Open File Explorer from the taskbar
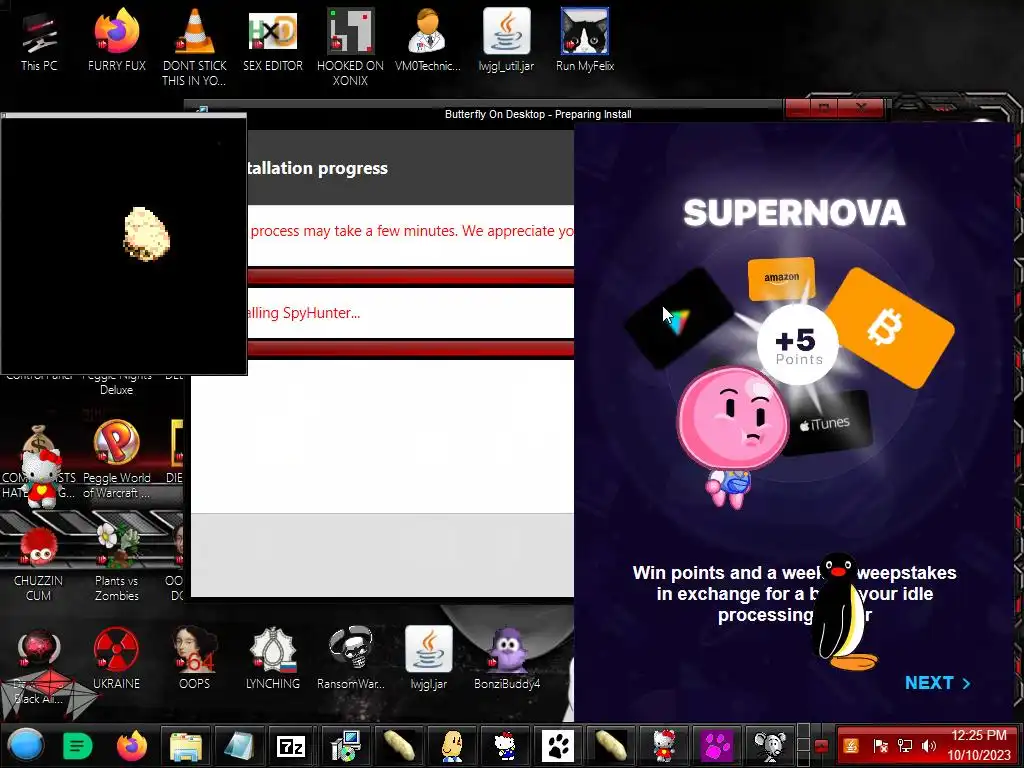 click(185, 745)
